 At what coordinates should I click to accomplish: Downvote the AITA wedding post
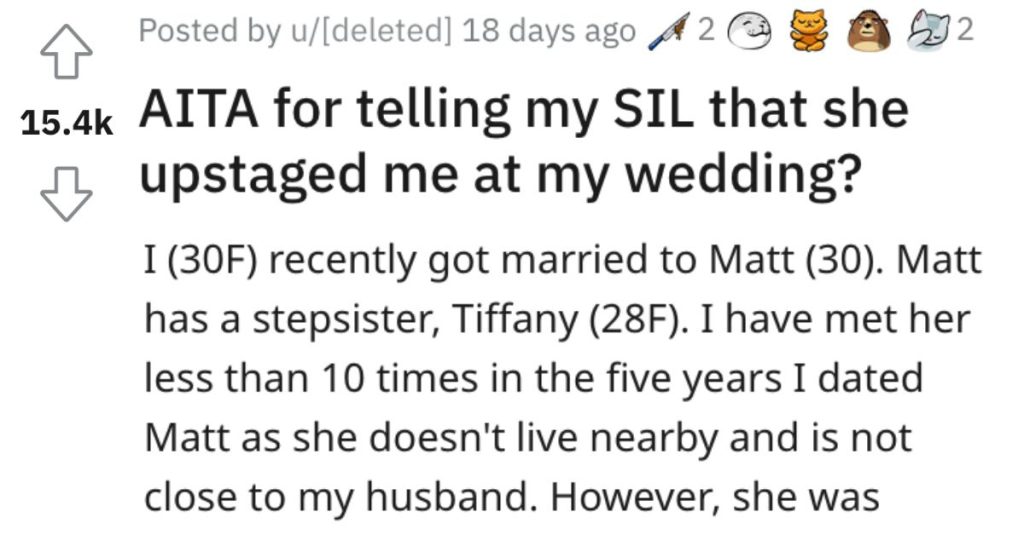tap(66, 195)
